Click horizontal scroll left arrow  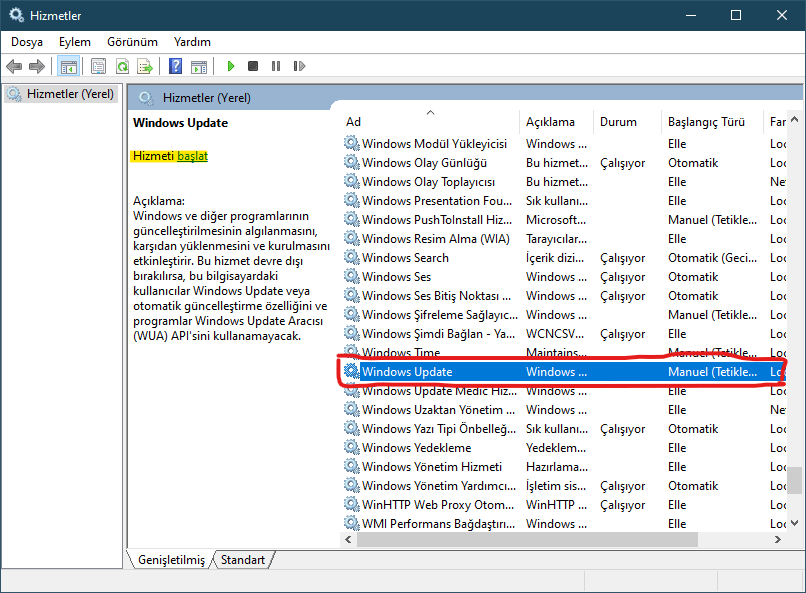[x=349, y=540]
